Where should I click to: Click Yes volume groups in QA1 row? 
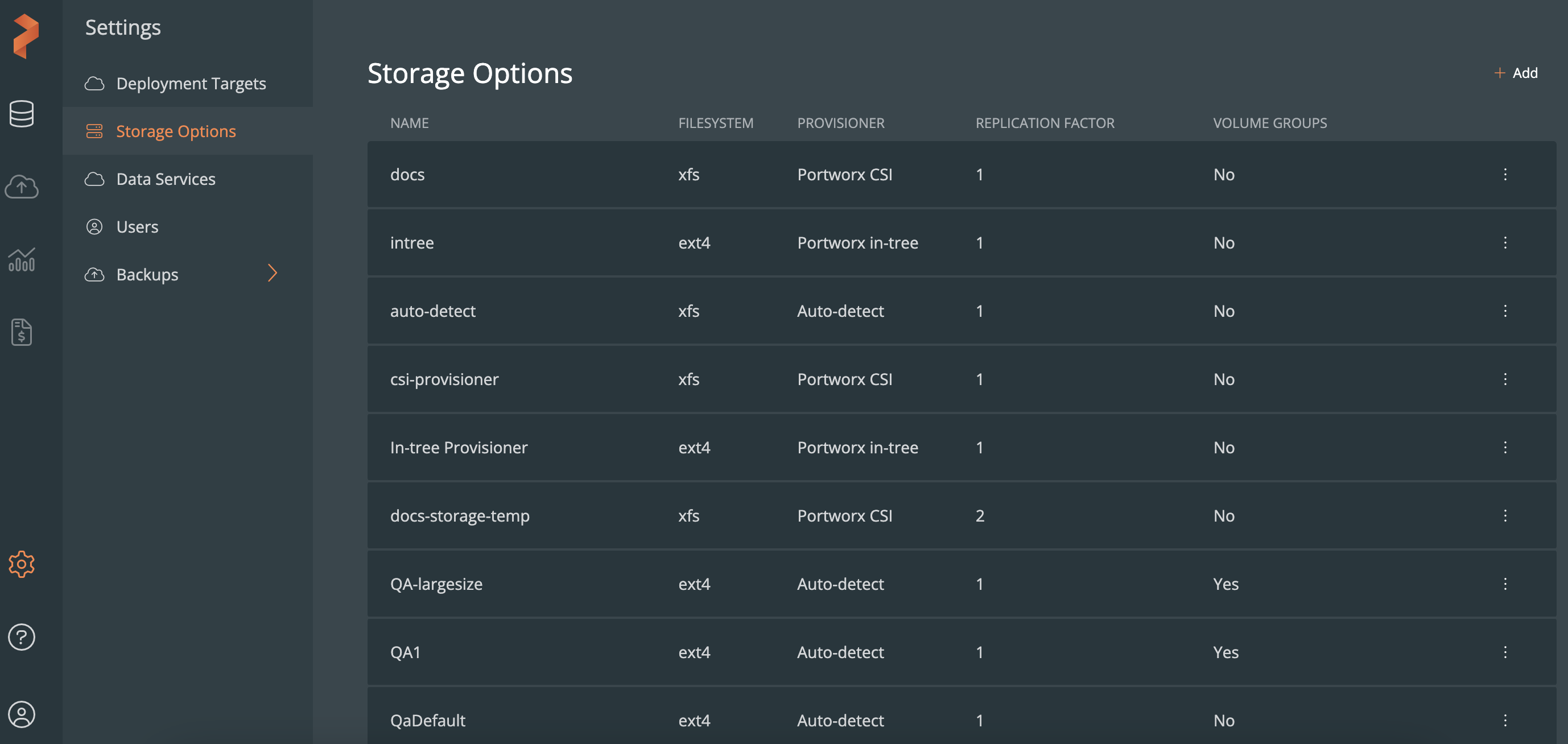pos(1226,652)
